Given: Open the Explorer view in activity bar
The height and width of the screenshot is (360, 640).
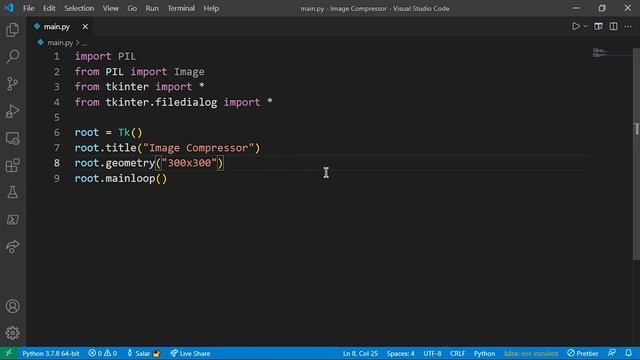Looking at the screenshot, I should (12, 30).
